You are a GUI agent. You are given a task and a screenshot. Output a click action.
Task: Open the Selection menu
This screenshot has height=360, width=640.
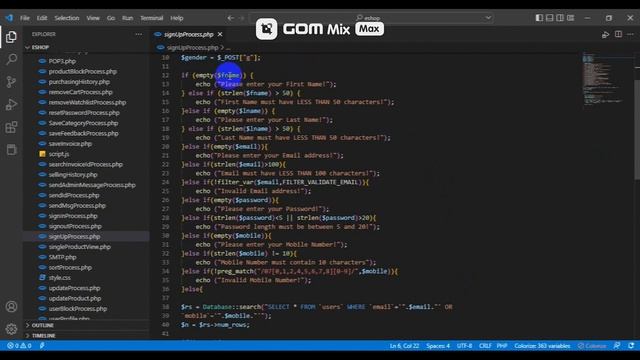(67, 18)
